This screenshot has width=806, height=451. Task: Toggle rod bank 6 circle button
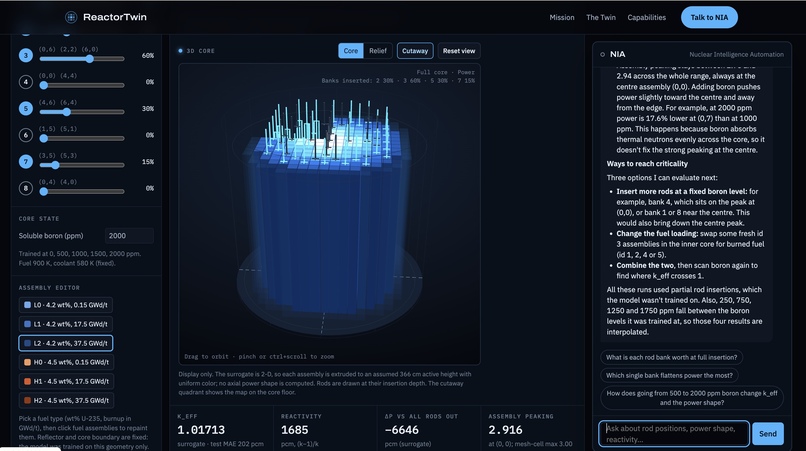coord(26,135)
